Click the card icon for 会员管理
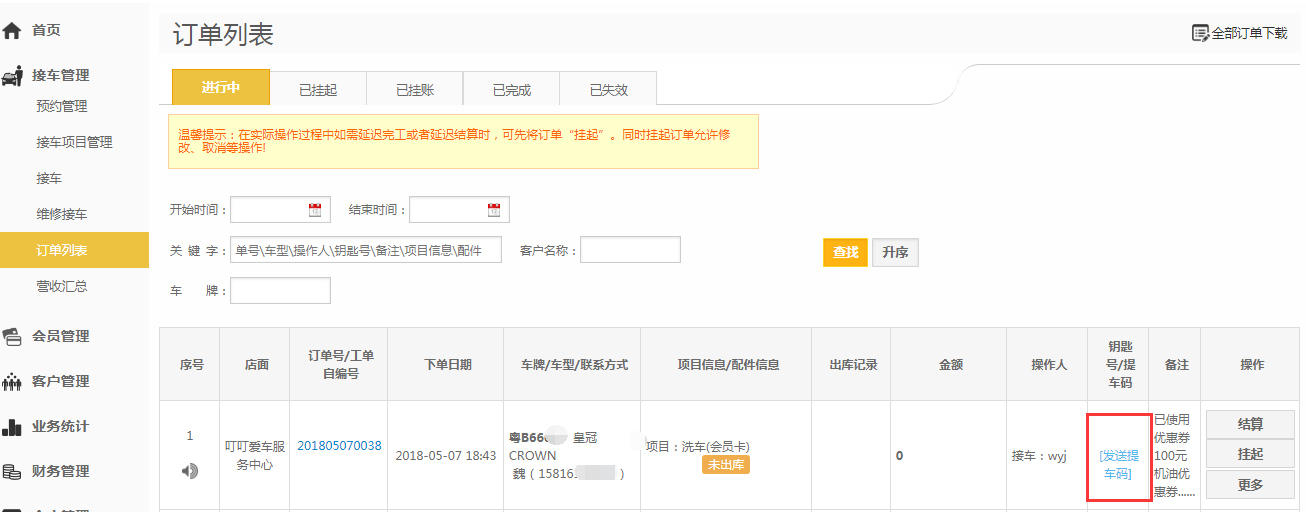 click(12, 336)
